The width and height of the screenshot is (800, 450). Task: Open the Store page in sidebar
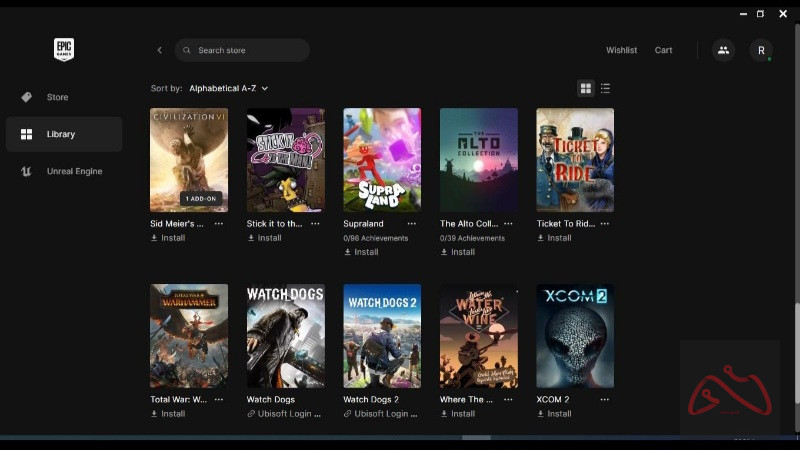(x=57, y=97)
